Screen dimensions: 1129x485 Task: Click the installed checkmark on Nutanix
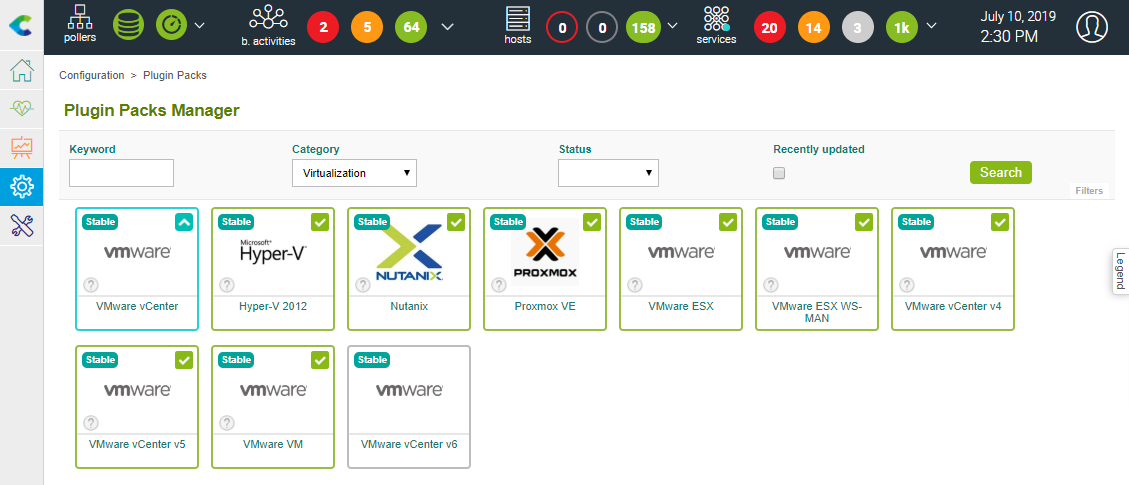pyautogui.click(x=456, y=222)
